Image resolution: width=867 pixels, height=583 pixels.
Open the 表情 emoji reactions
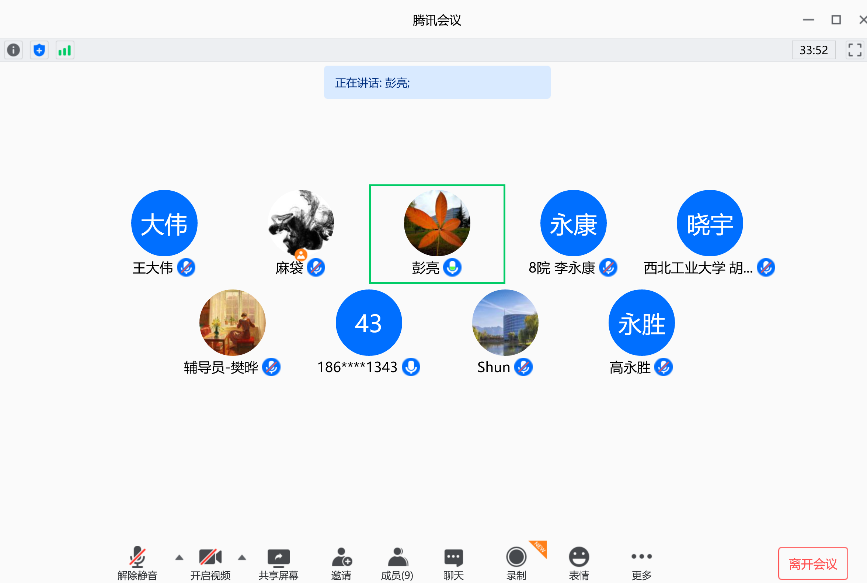coord(579,563)
